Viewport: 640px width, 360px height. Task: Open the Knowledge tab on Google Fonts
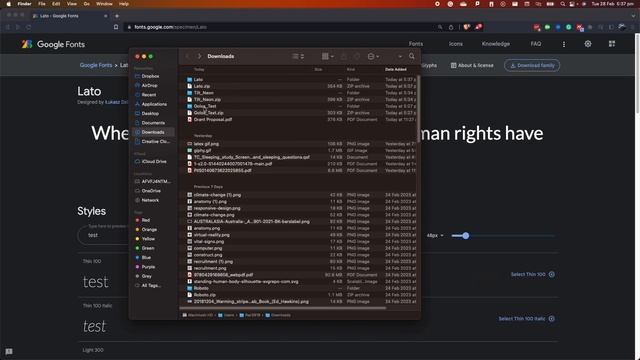tap(496, 44)
